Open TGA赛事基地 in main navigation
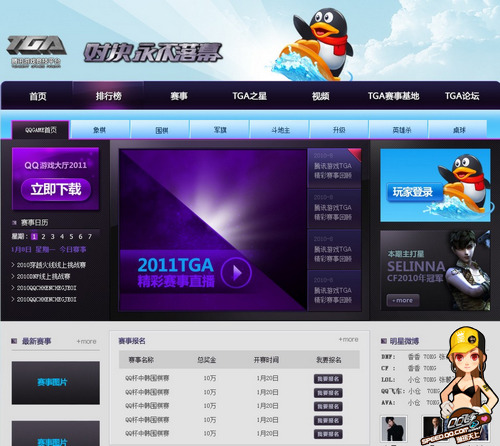Viewport: 500px width, 446px height. click(x=393, y=96)
